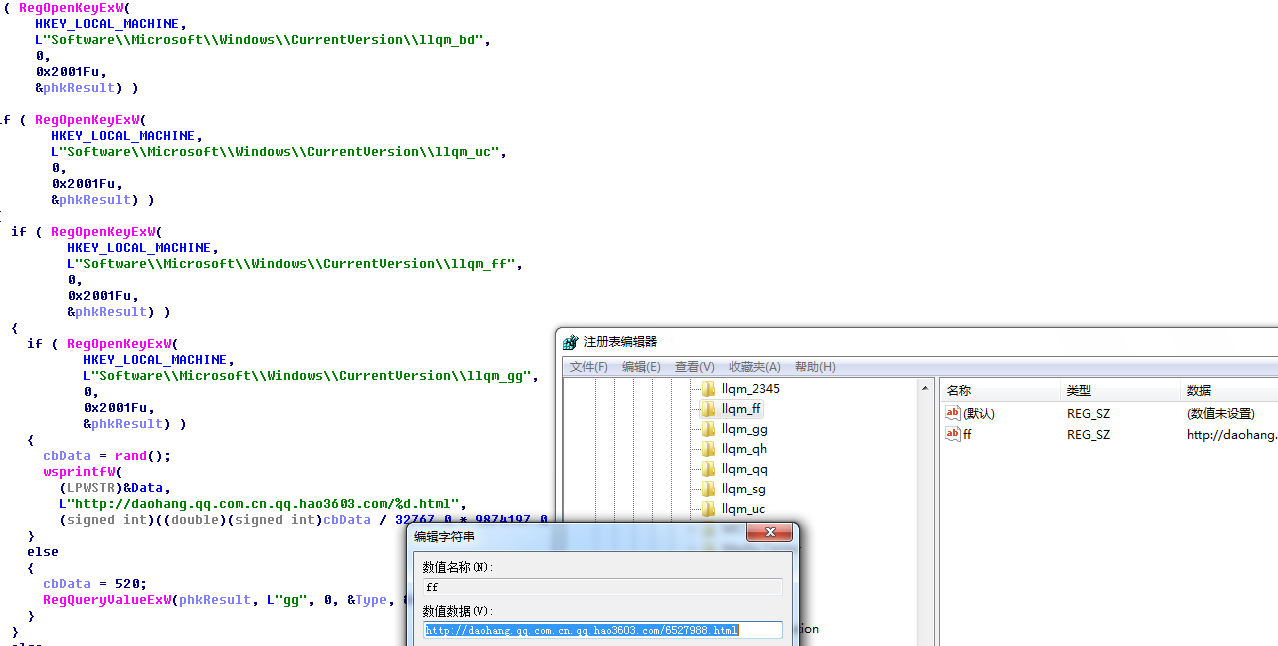Open the 收藏夹(A) menu
The height and width of the screenshot is (646, 1278).
pos(755,367)
